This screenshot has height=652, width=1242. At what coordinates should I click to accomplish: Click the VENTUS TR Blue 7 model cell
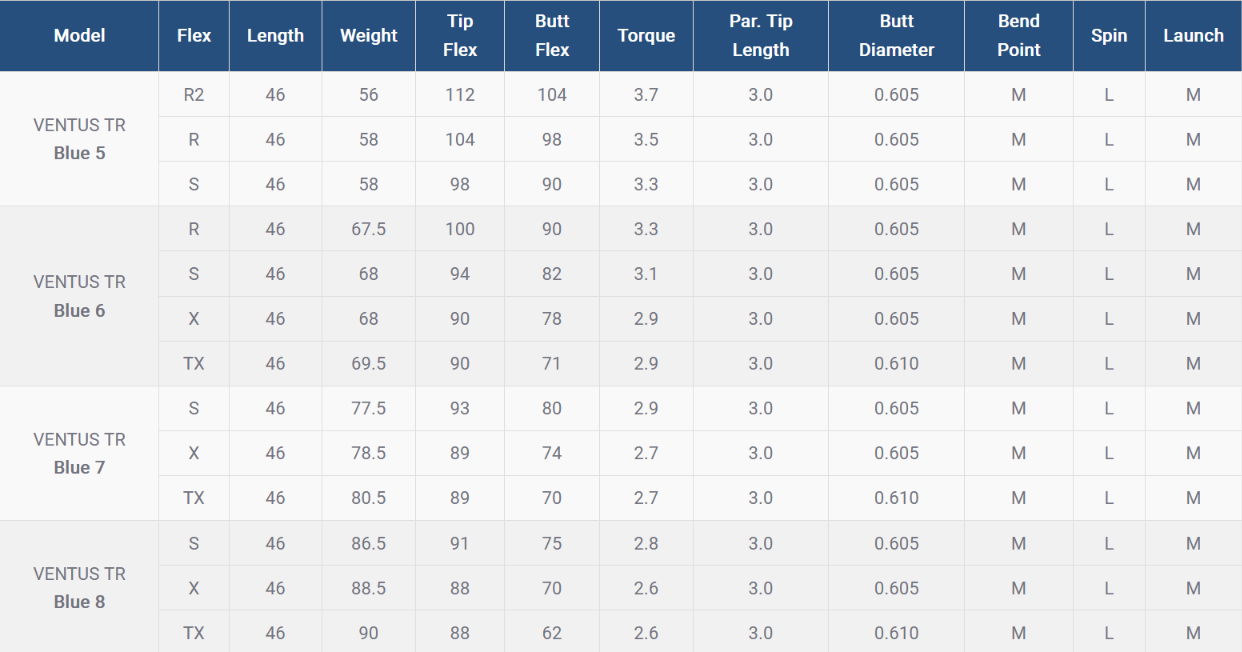(x=79, y=453)
